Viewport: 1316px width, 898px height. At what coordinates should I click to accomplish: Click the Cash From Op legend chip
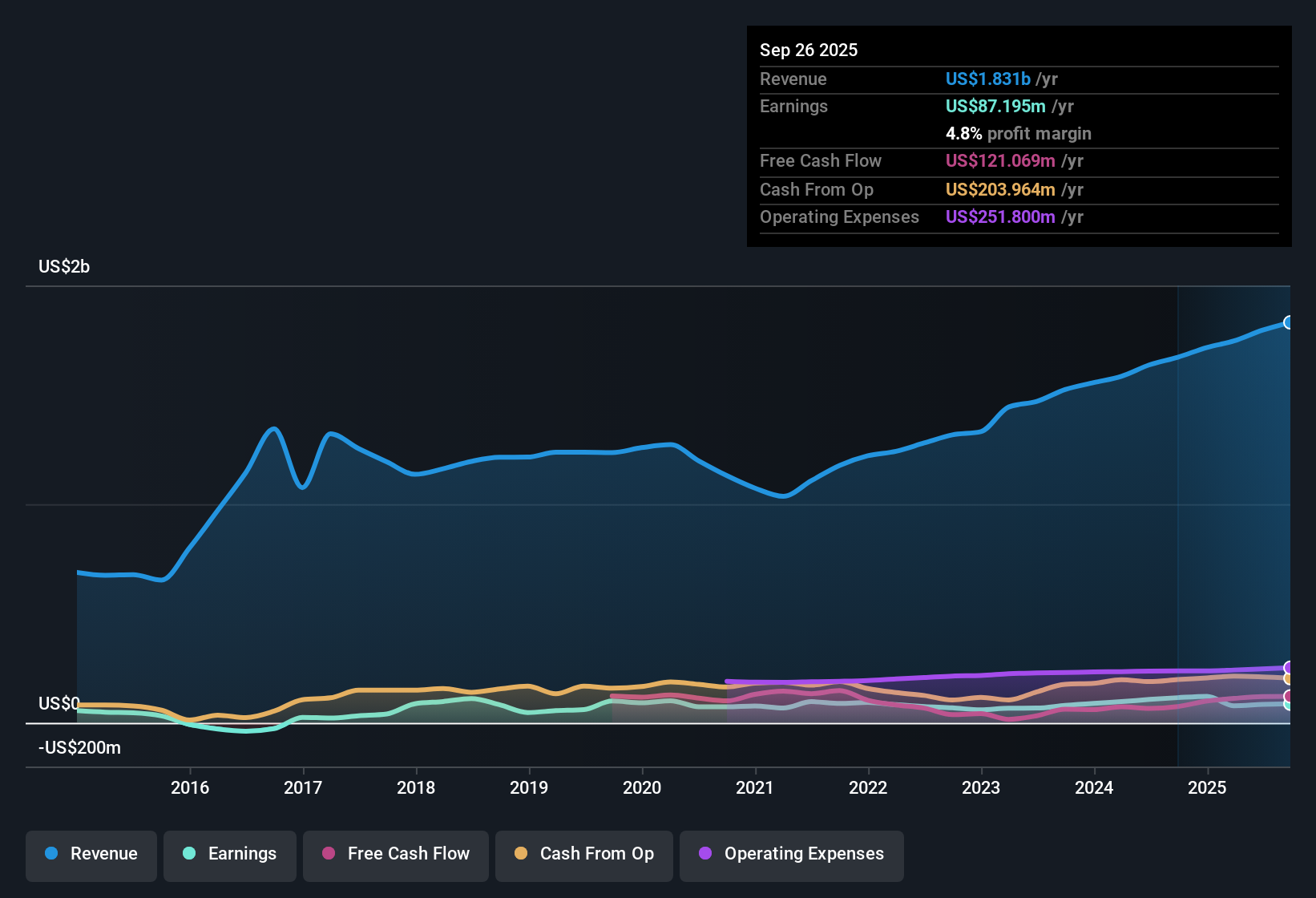583,856
